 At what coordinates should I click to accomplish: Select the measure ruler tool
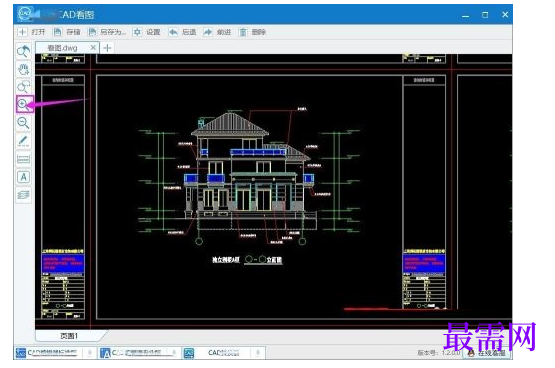24,159
